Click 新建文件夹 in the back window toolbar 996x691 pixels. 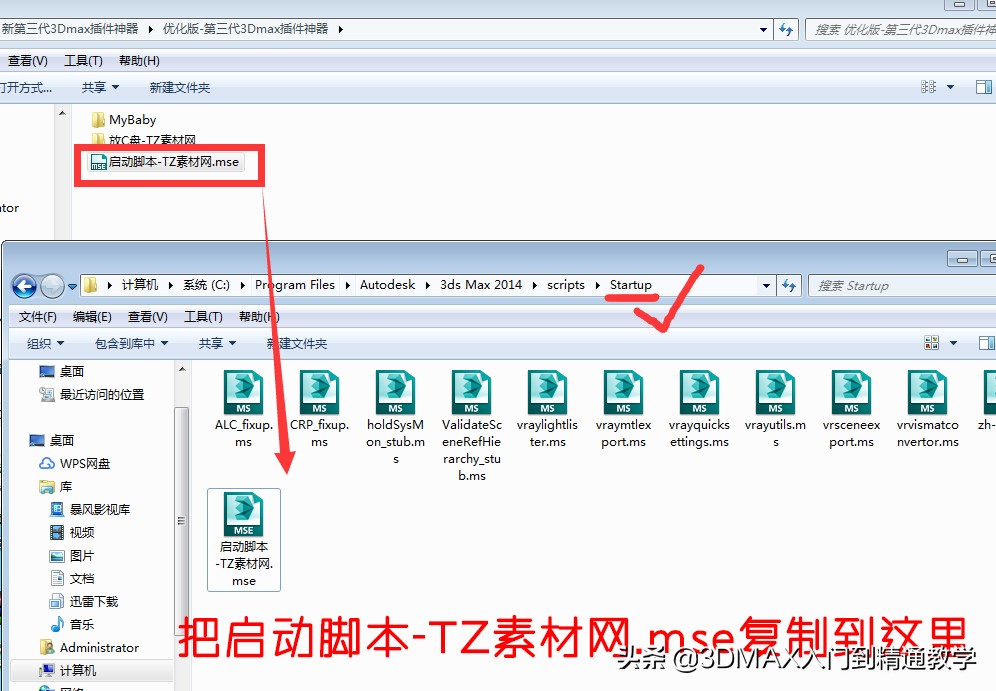180,87
